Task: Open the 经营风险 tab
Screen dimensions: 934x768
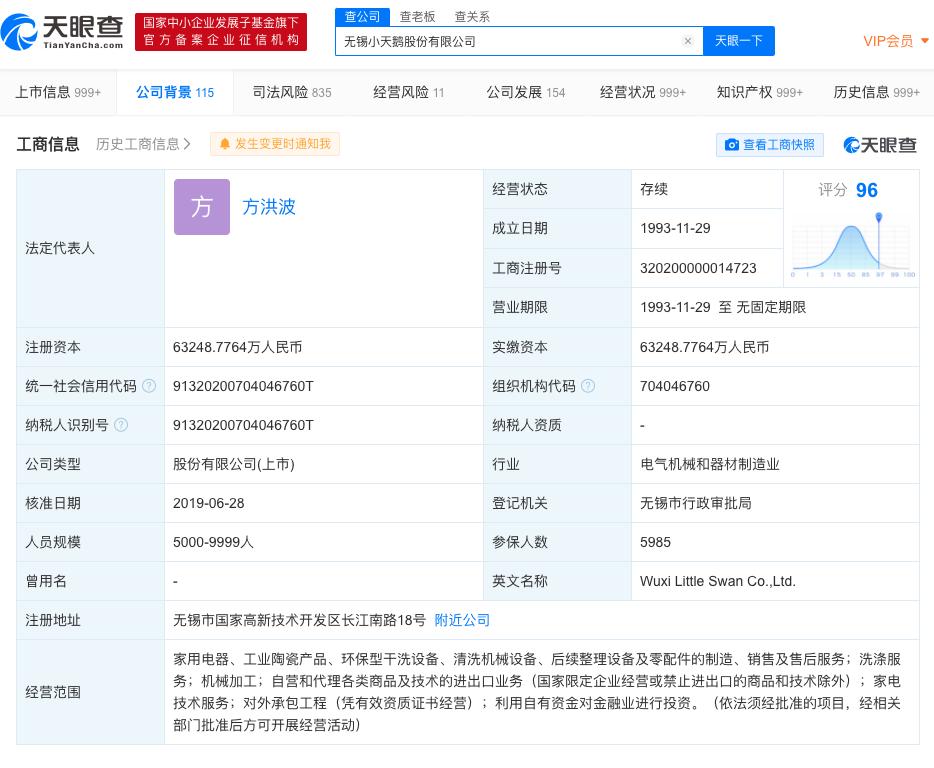Action: (409, 92)
